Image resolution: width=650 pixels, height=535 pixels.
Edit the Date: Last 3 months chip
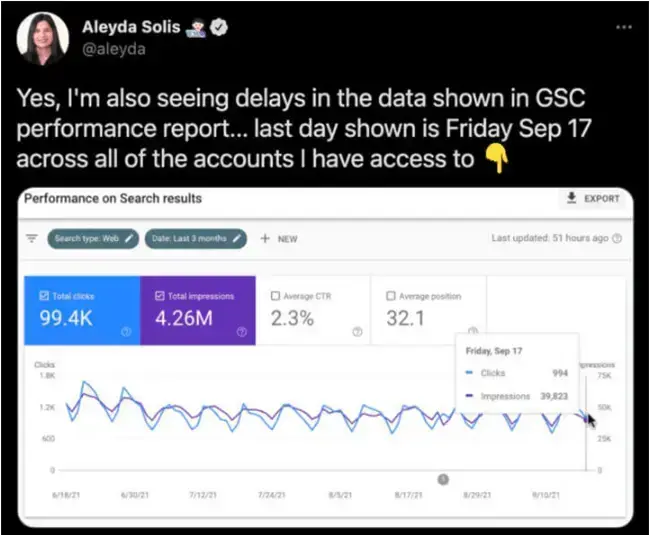click(x=196, y=239)
